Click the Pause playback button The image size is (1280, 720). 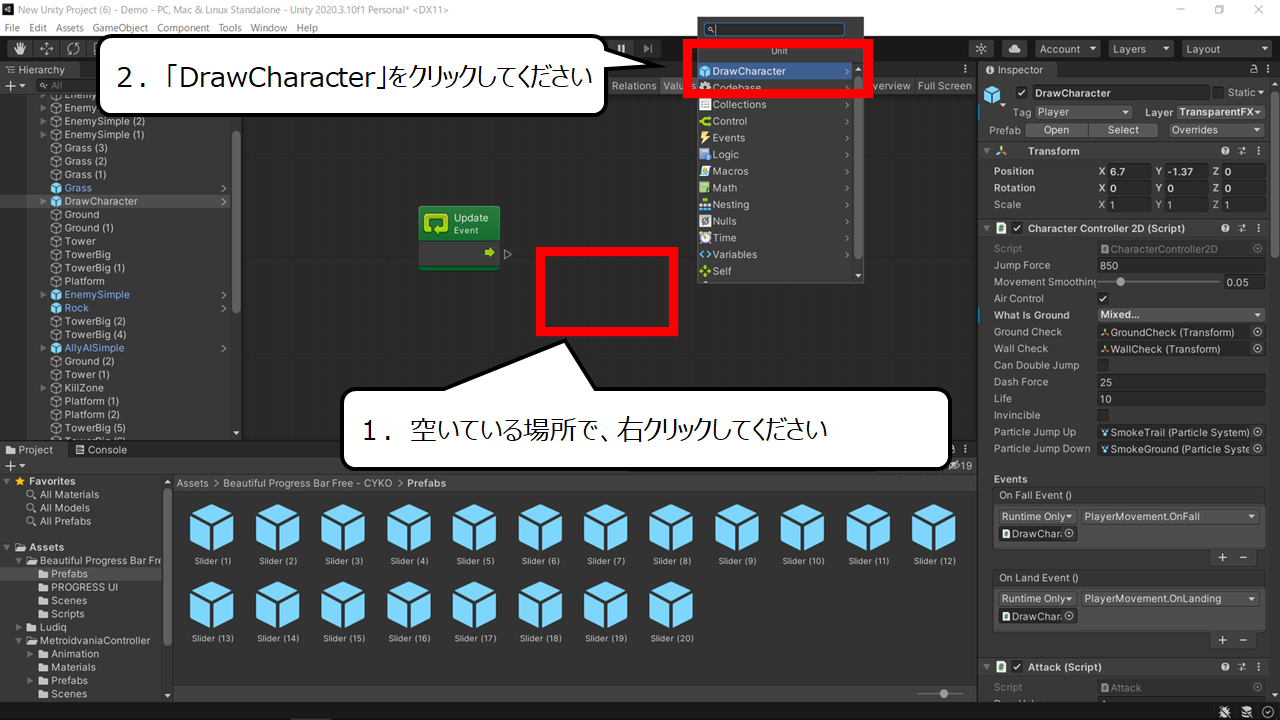[x=622, y=48]
